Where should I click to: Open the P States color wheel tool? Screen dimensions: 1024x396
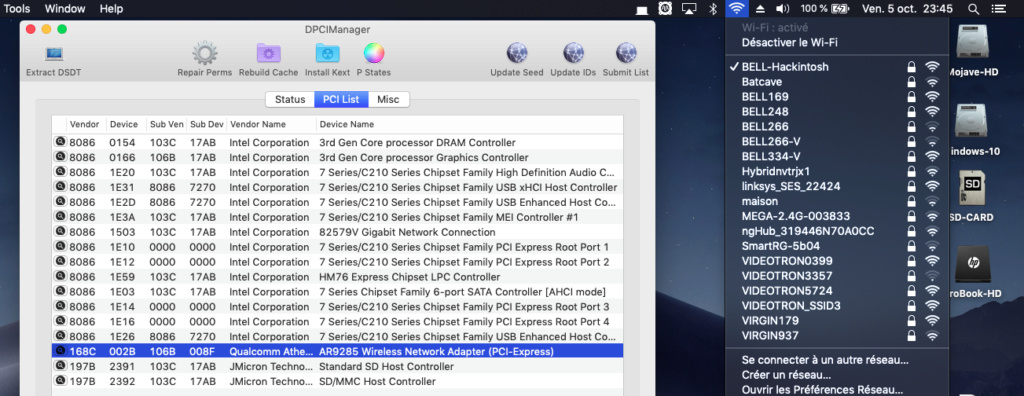pyautogui.click(x=374, y=52)
